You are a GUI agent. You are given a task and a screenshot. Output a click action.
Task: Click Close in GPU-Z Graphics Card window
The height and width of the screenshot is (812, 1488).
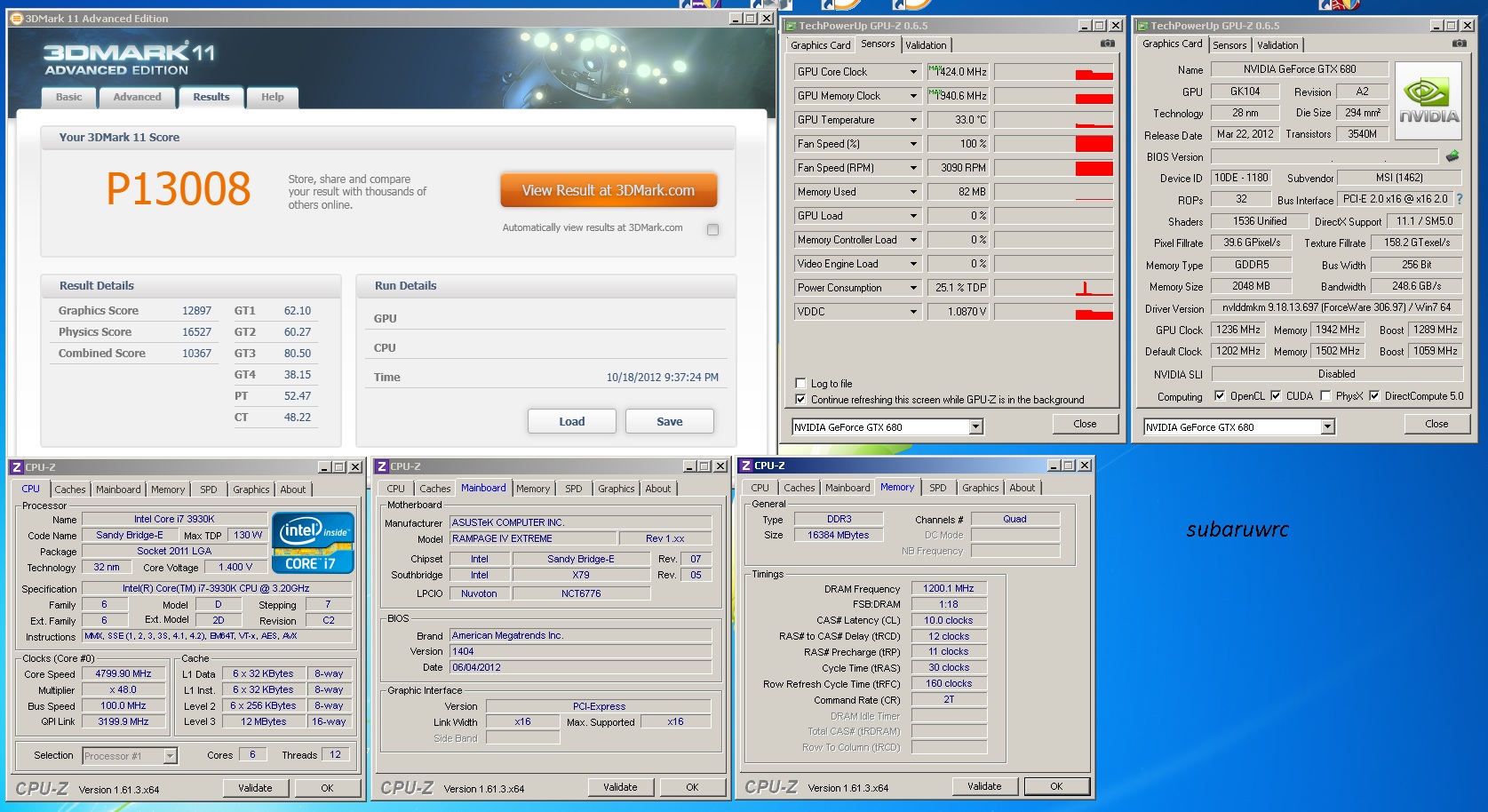coord(1436,424)
